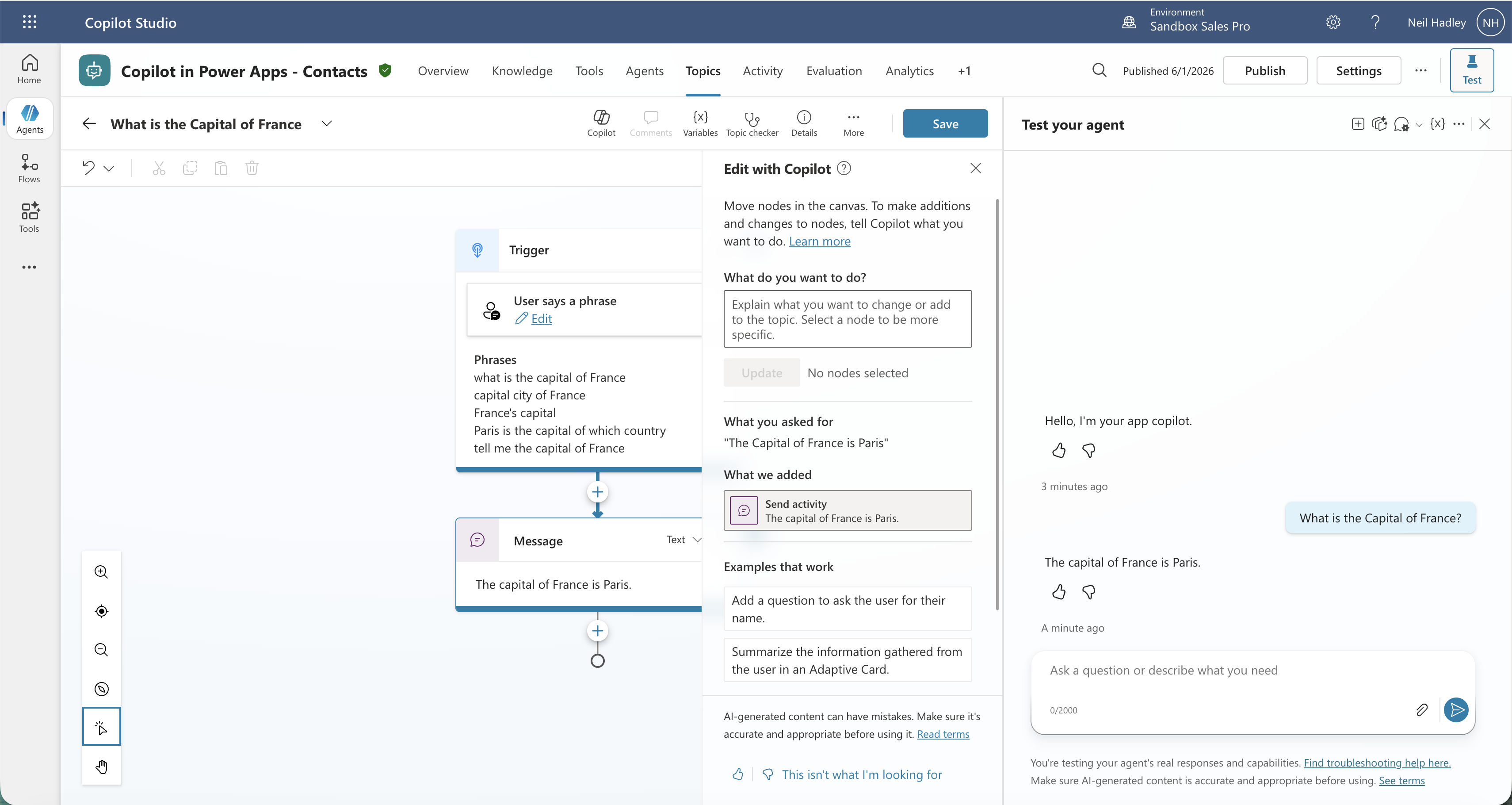The image size is (1512, 805).
Task: Choose the 'ask the user for their name' example
Action: pyautogui.click(x=848, y=609)
